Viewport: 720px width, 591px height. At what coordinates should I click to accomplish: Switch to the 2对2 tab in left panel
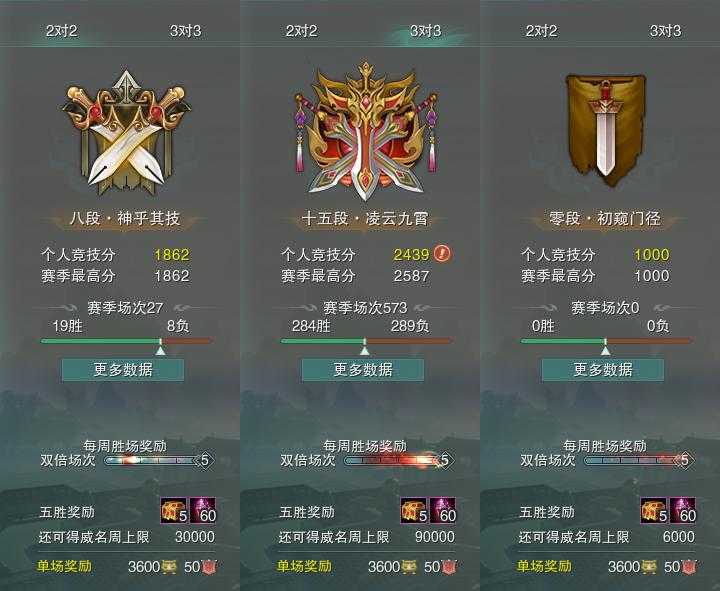[62, 31]
